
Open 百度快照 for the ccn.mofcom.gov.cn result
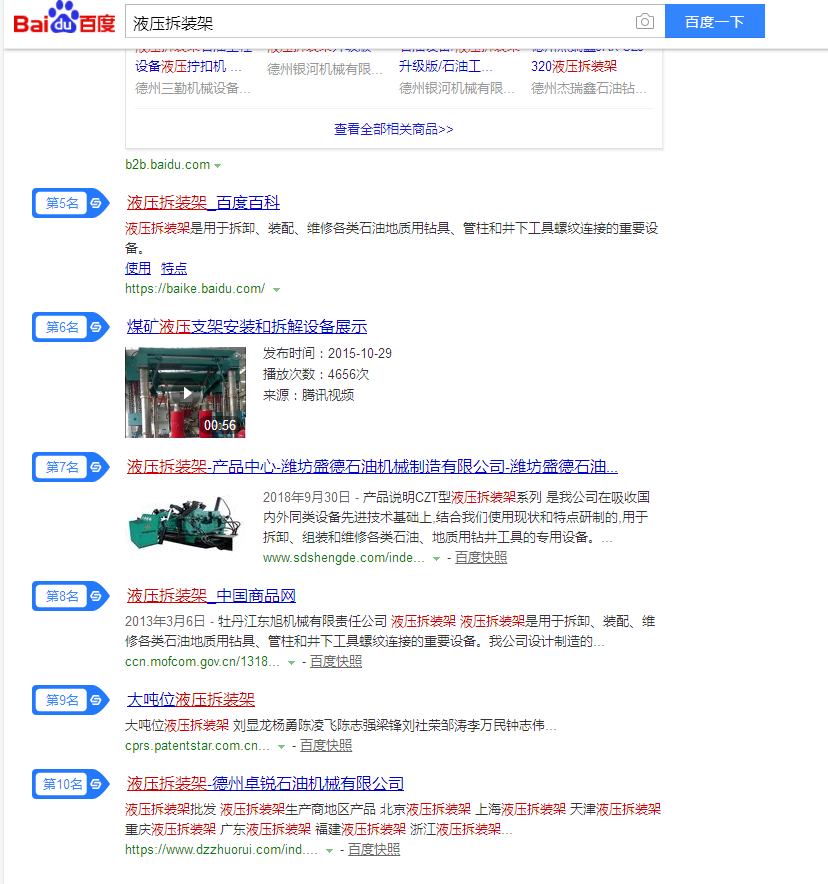point(336,662)
